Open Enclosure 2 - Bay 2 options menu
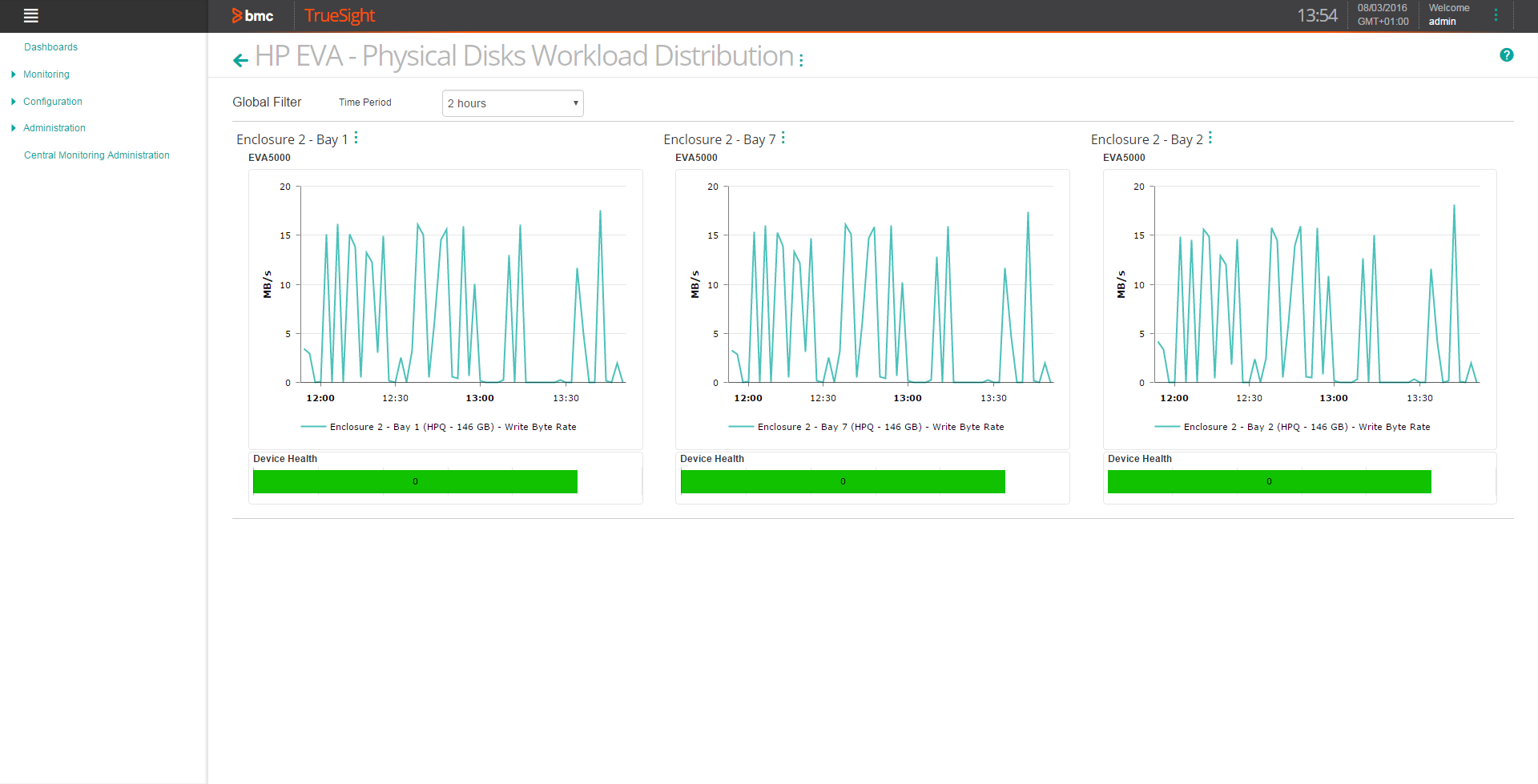The height and width of the screenshot is (784, 1538). tap(1210, 138)
